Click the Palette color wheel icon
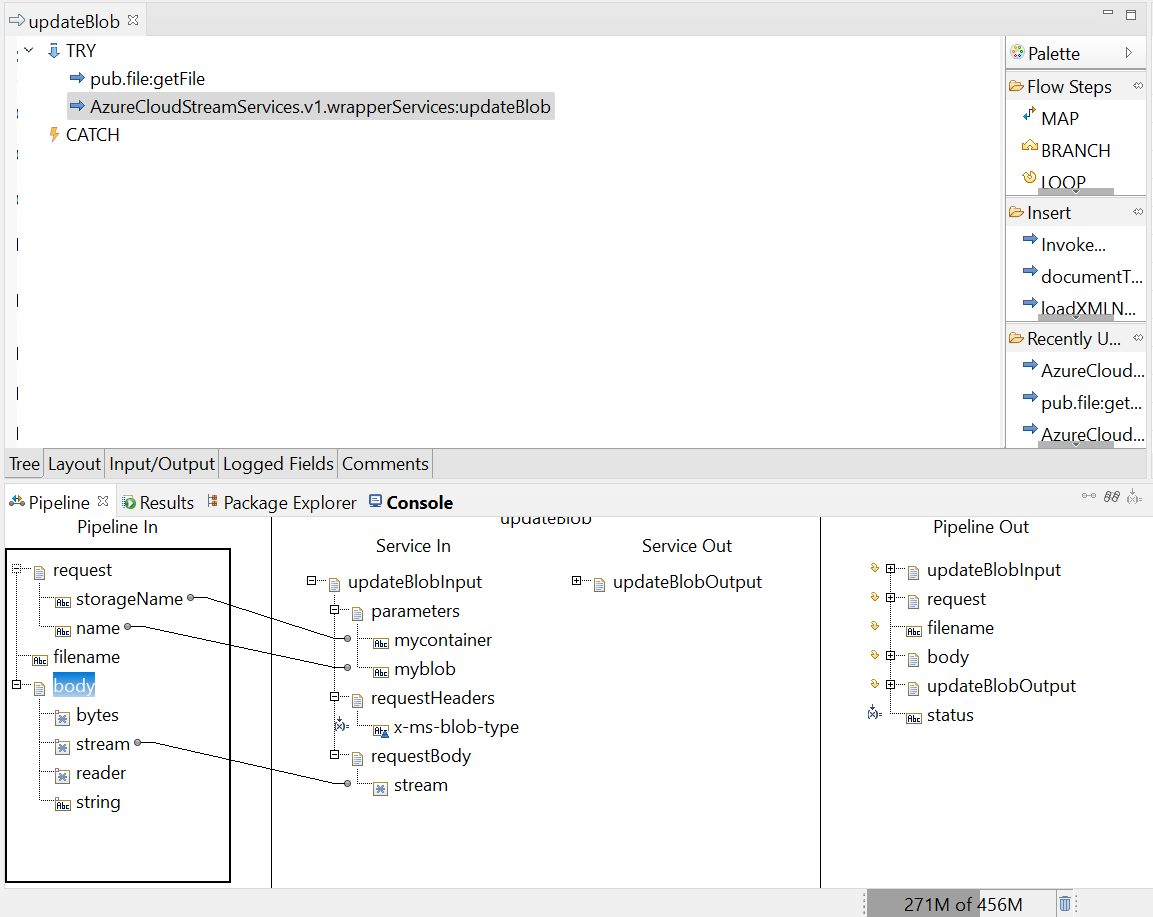 click(x=1017, y=51)
